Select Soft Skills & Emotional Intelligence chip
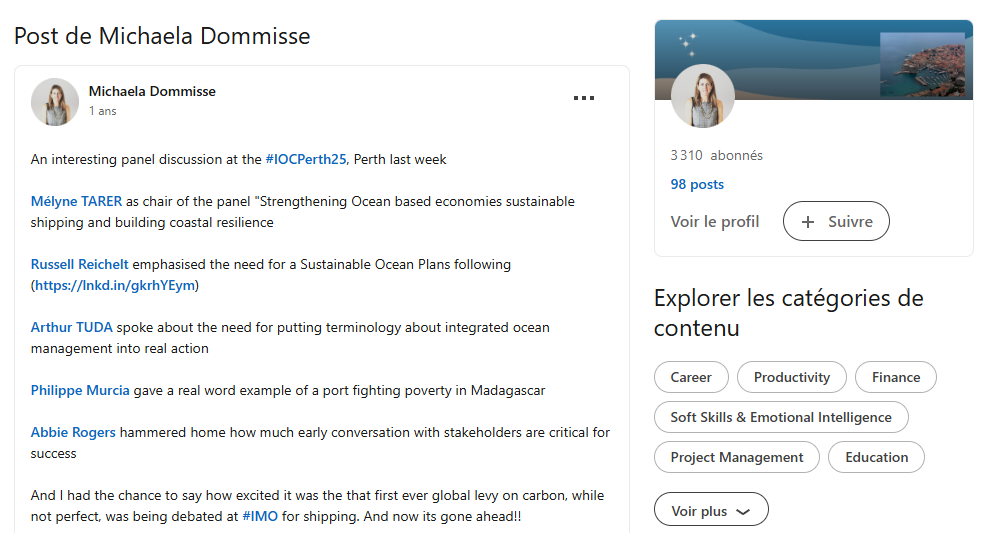 pos(781,417)
